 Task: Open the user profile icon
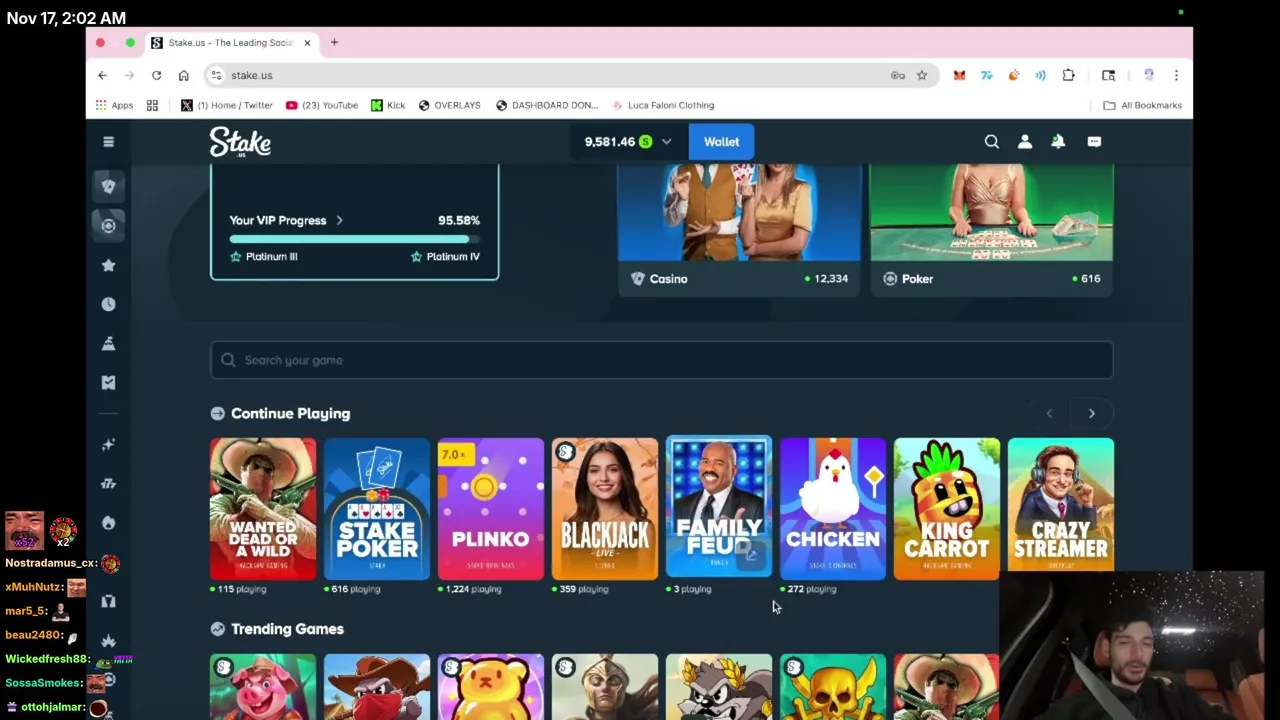(1025, 142)
